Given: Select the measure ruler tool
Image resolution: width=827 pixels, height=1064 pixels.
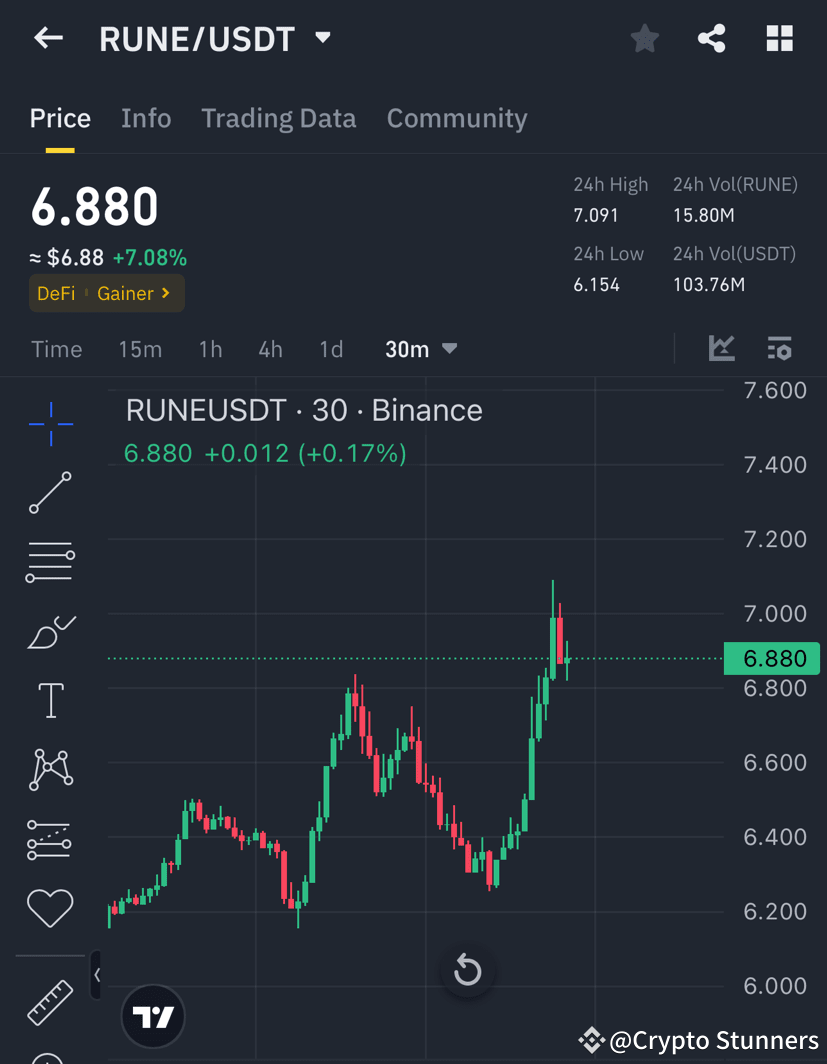Looking at the screenshot, I should click(x=50, y=1003).
